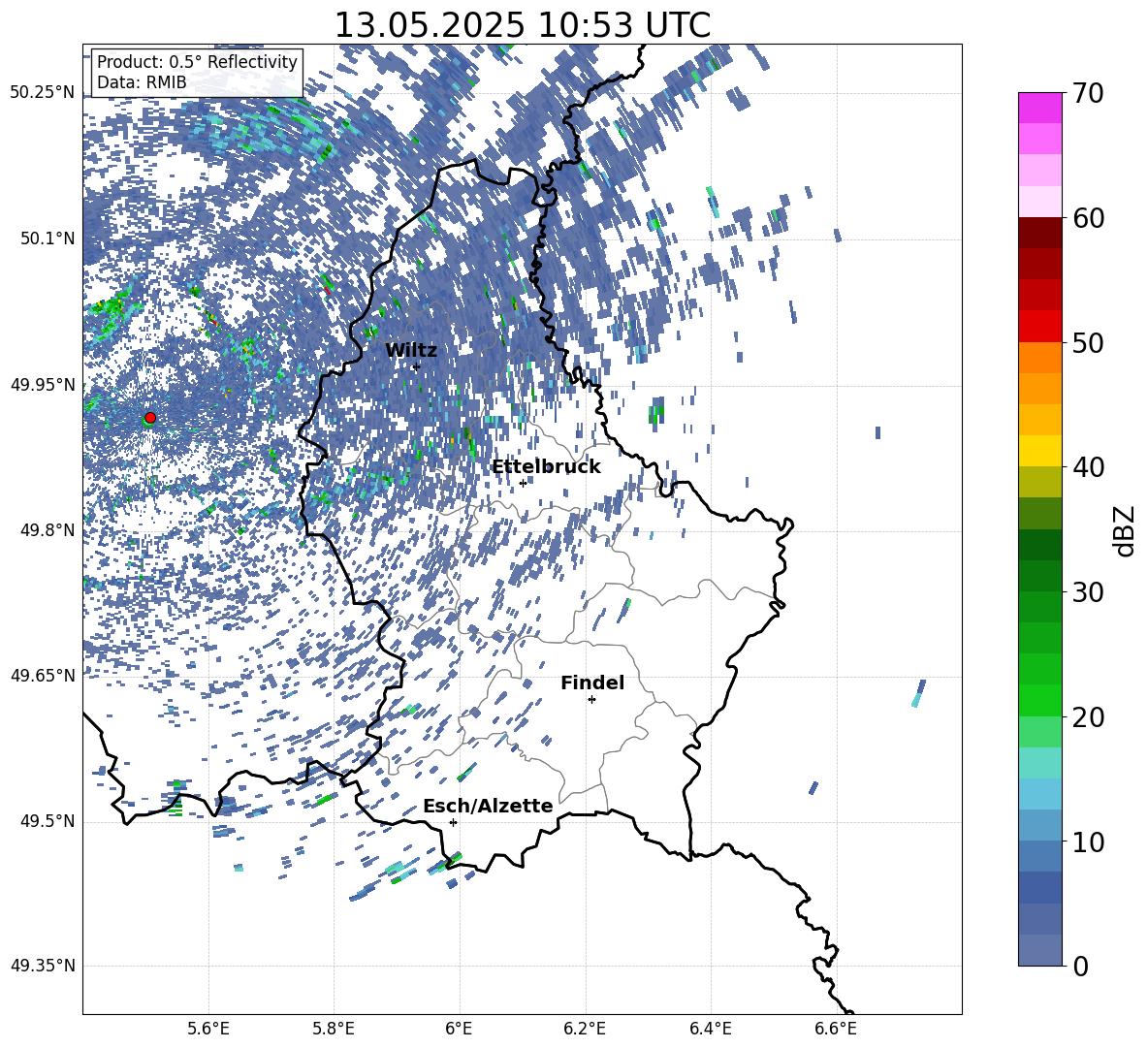1148x1048 pixels.
Task: Click the title 13.05.2025 10:53 UTC
Action: (522, 25)
